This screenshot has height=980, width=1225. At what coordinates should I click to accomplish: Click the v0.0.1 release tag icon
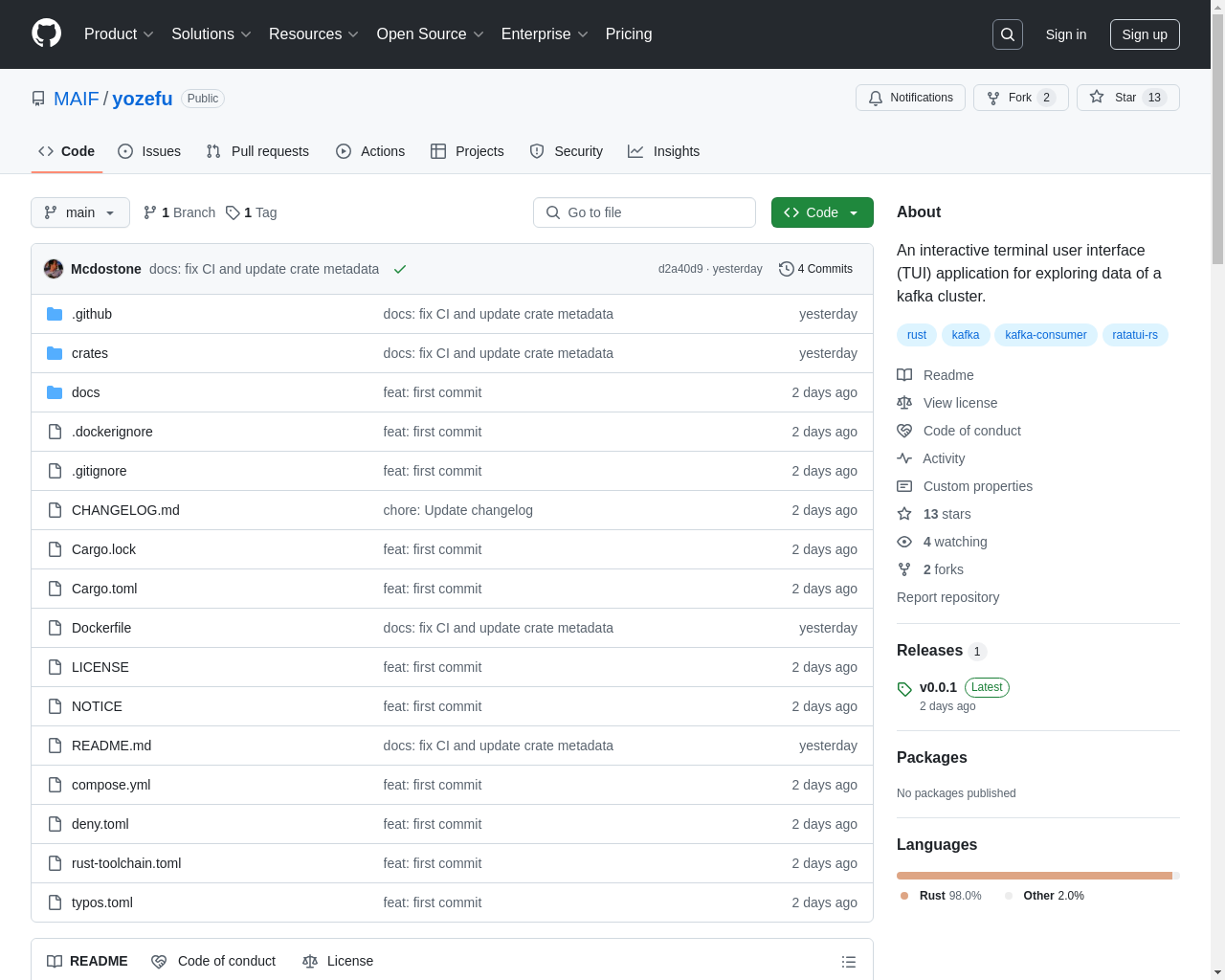pos(904,689)
